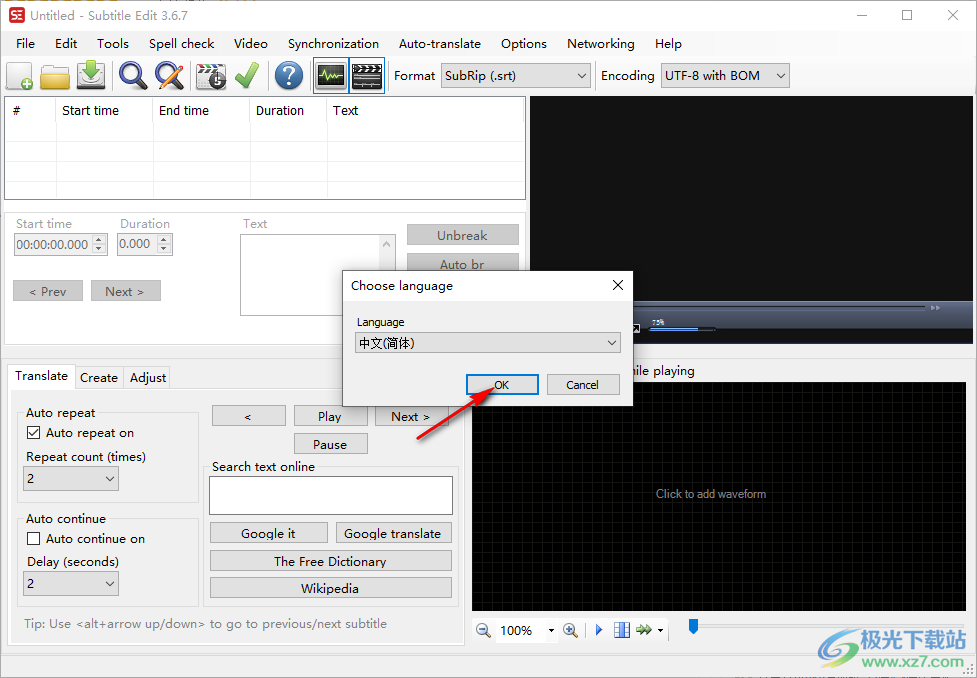The width and height of the screenshot is (977, 678).
Task: Open Help with the blue question mark icon
Action: pos(288,76)
